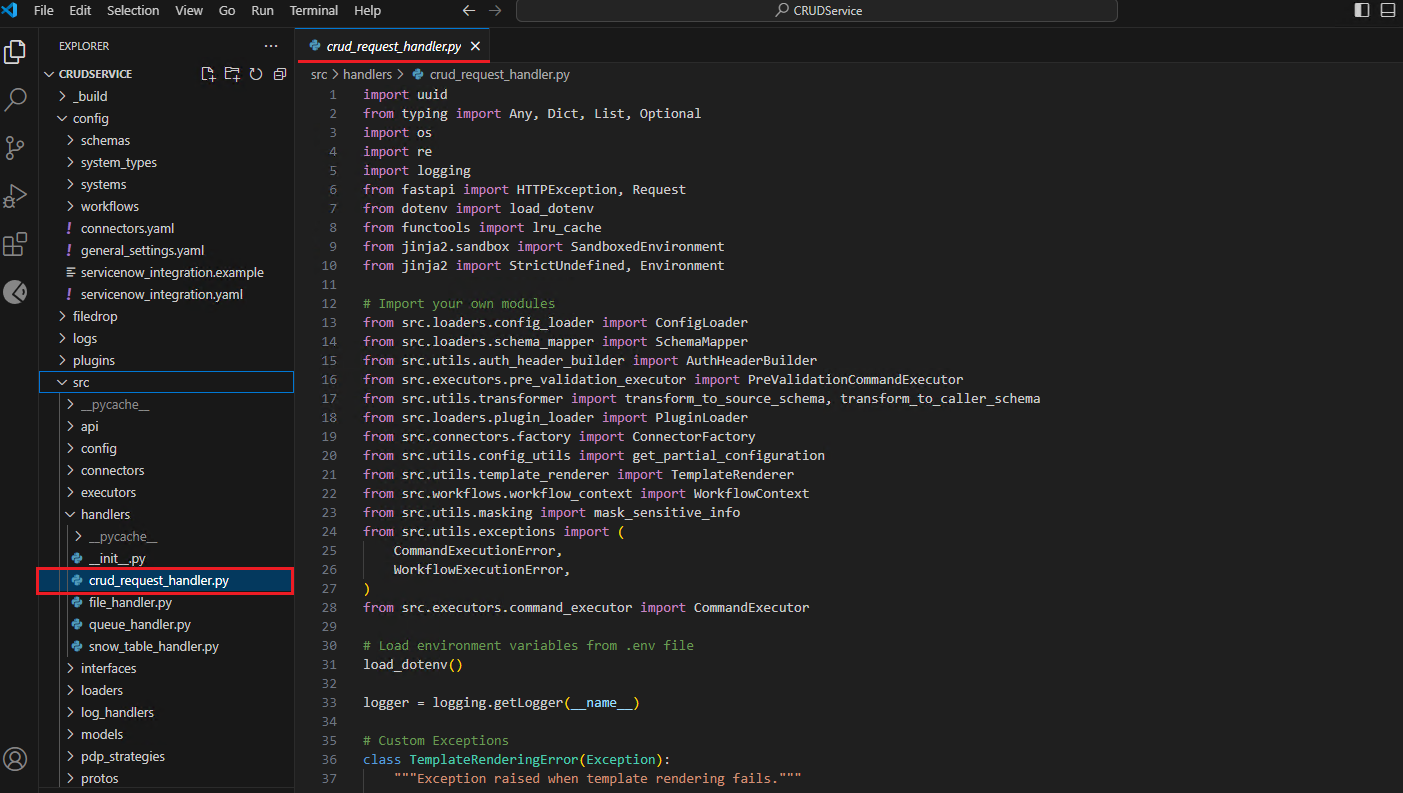This screenshot has width=1403, height=793.
Task: Expand the plugins folder
Action: (x=166, y=360)
